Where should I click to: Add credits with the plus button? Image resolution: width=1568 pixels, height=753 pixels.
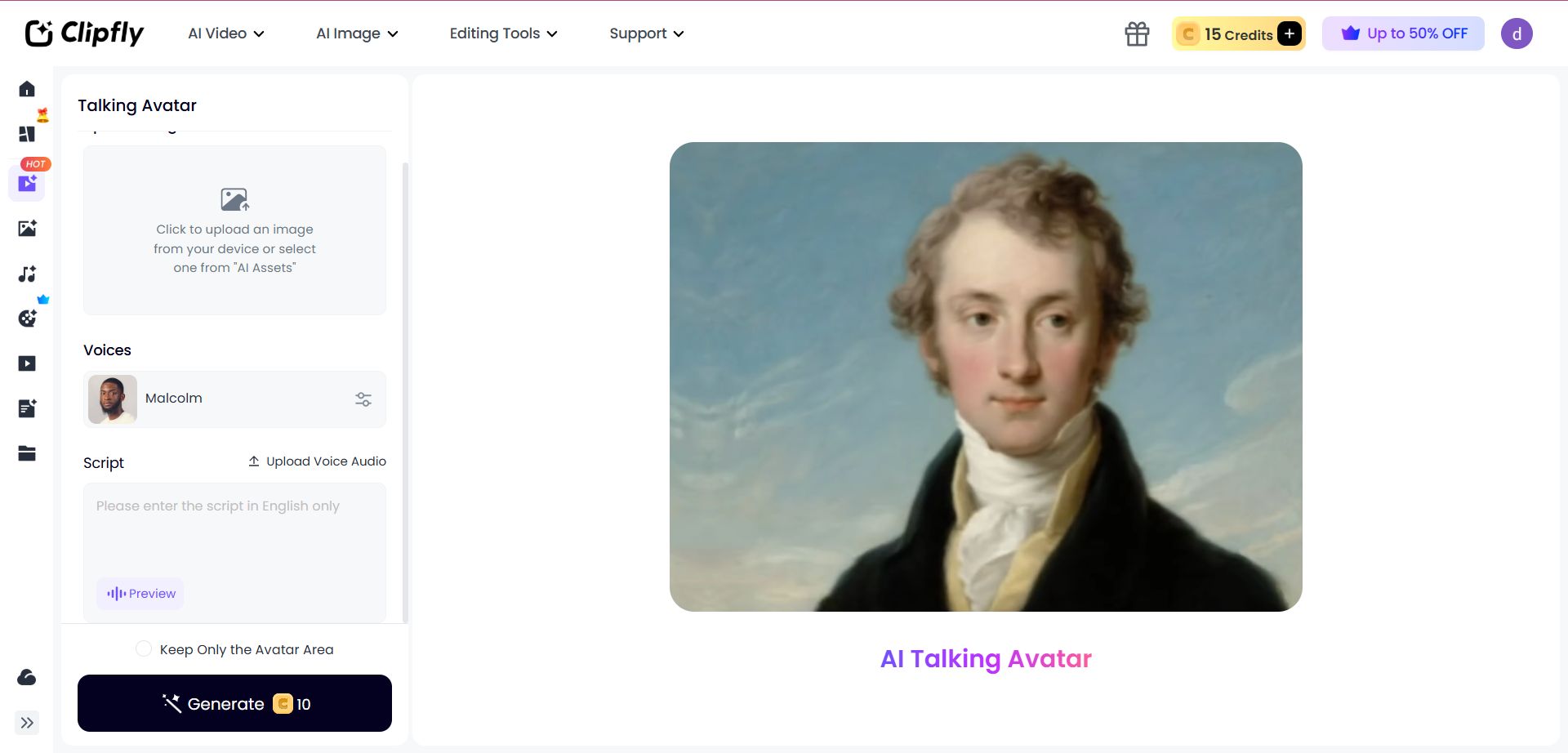tap(1290, 33)
